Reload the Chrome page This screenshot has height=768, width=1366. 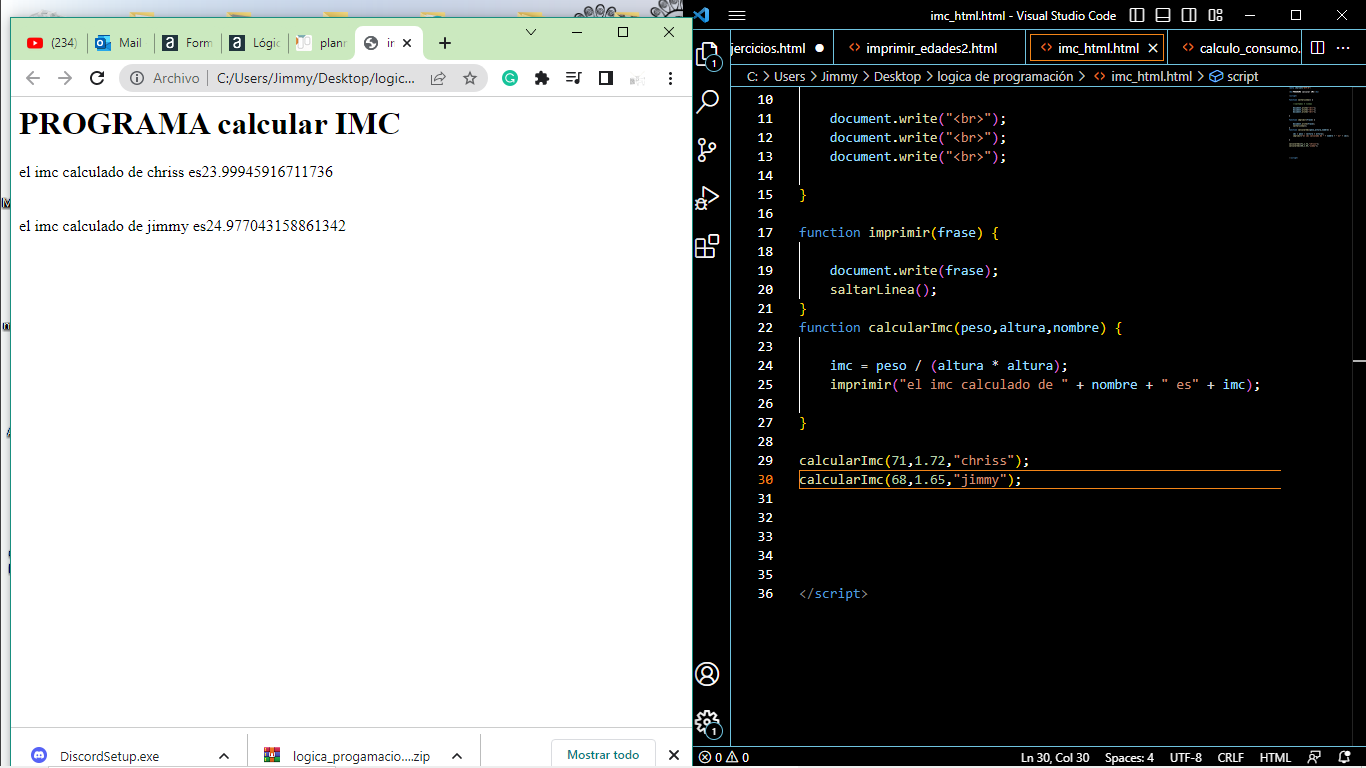[97, 78]
